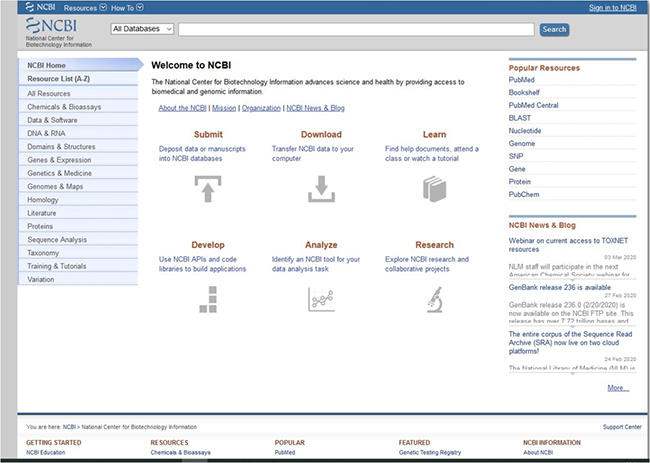
Task: Open PubMed Central in Popular Resources
Action: point(534,105)
